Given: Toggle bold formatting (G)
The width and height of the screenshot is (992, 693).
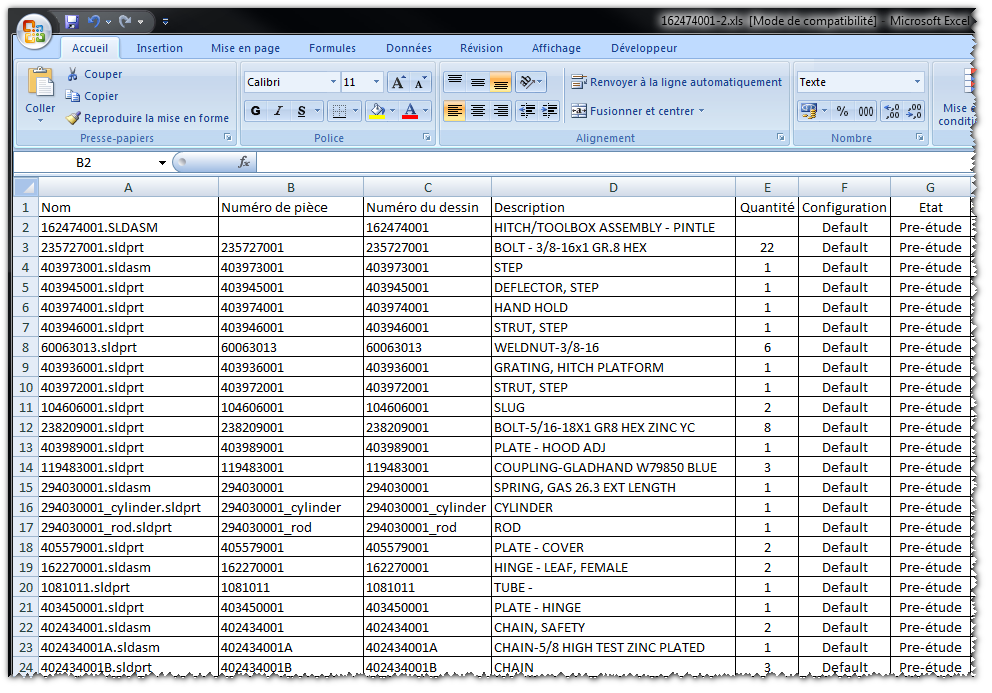Looking at the screenshot, I should click(256, 111).
